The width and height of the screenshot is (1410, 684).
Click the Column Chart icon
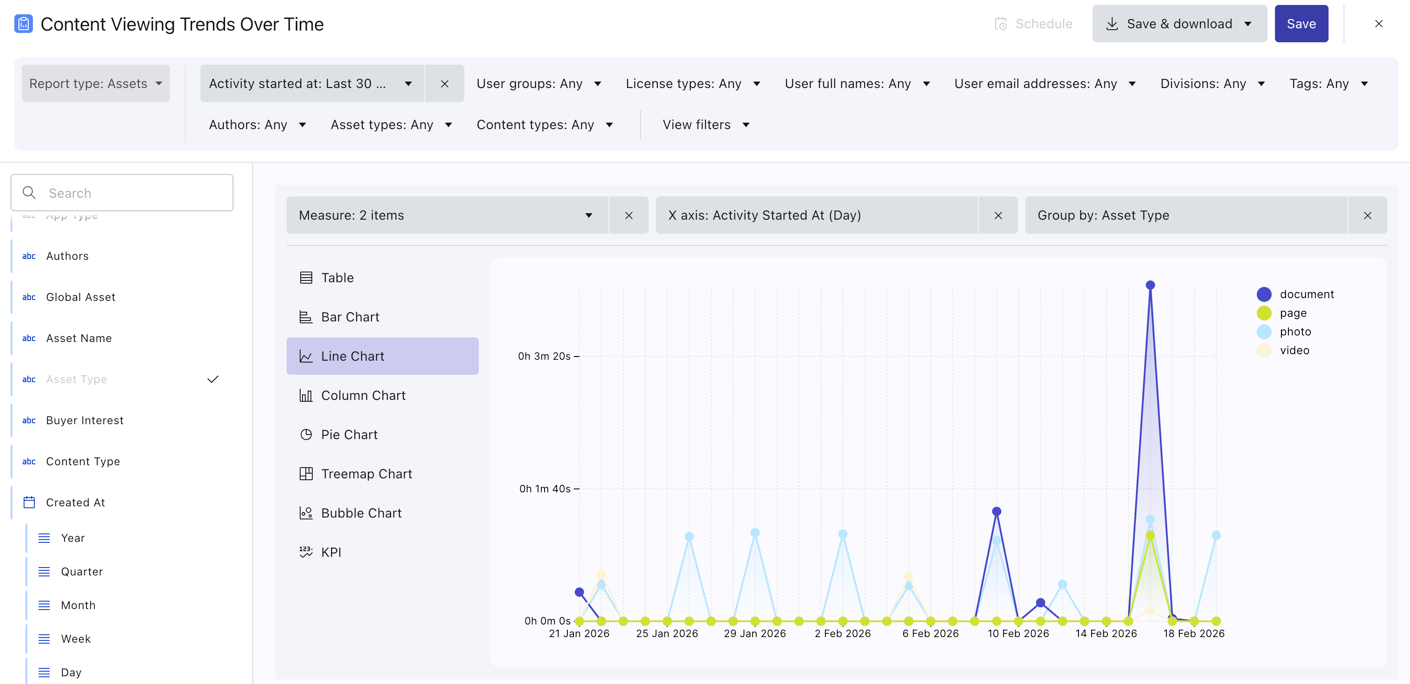tap(306, 396)
